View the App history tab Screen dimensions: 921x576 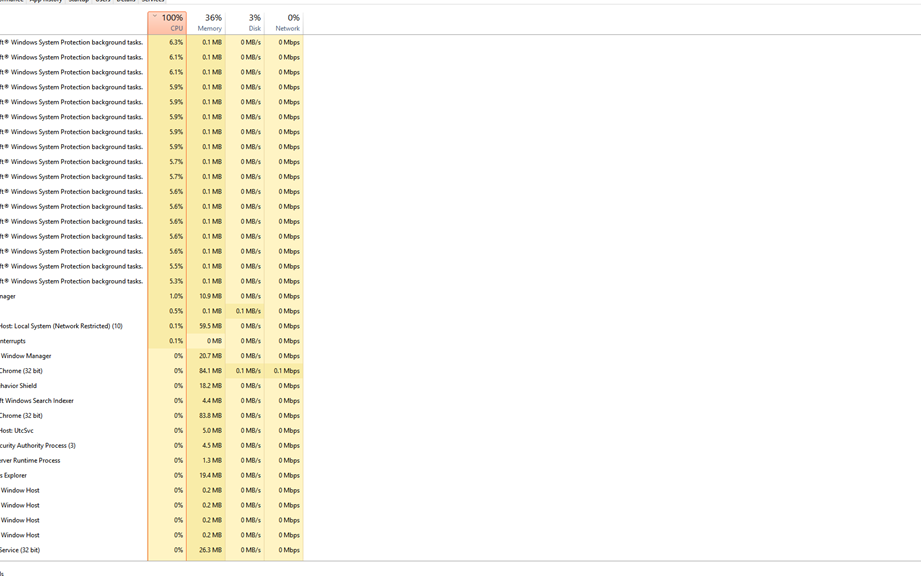pos(40,2)
